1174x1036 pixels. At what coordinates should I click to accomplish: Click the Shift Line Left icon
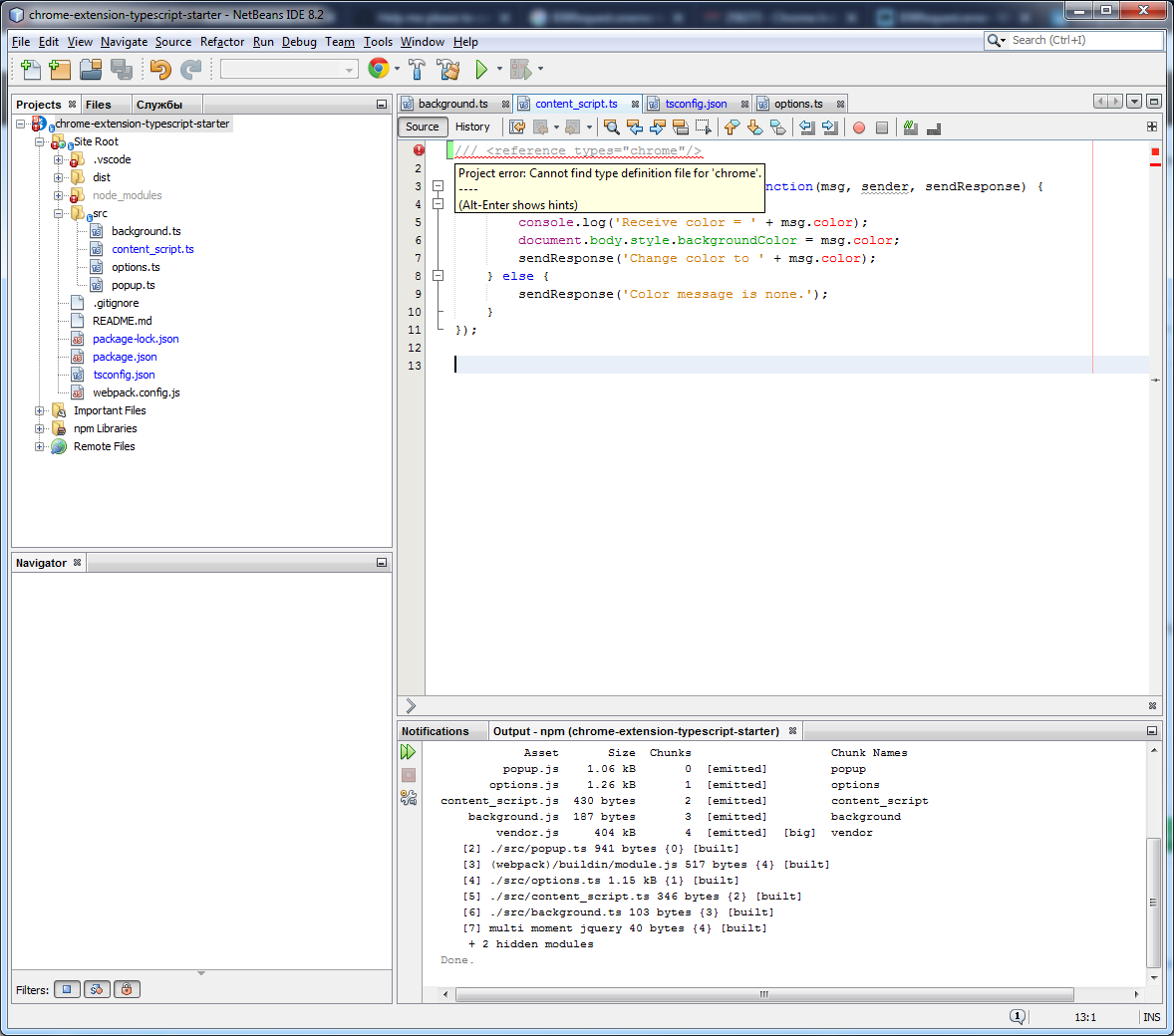(807, 128)
